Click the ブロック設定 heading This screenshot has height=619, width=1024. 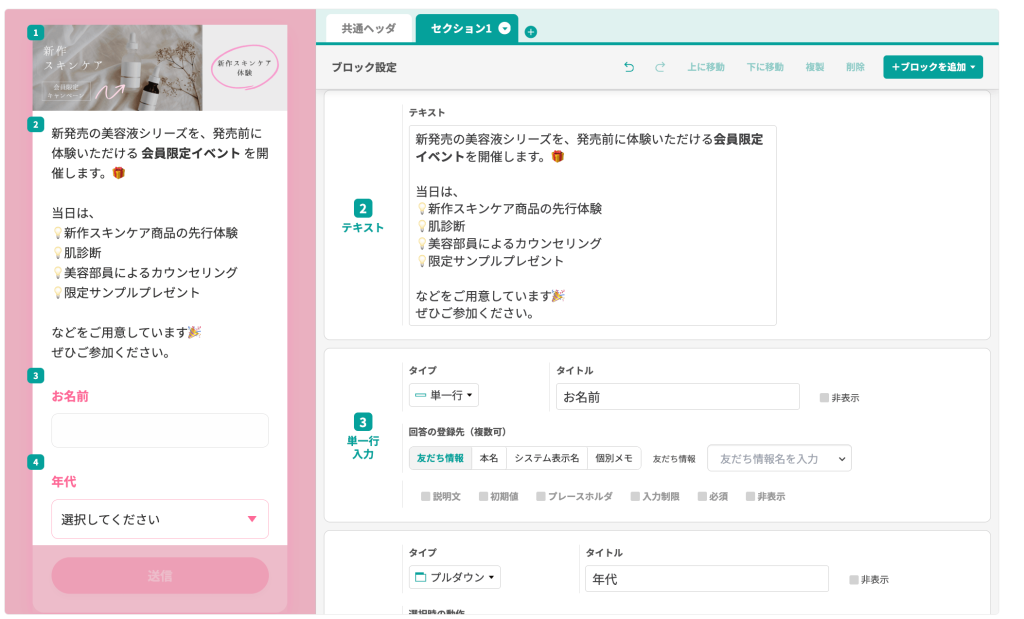(x=364, y=67)
